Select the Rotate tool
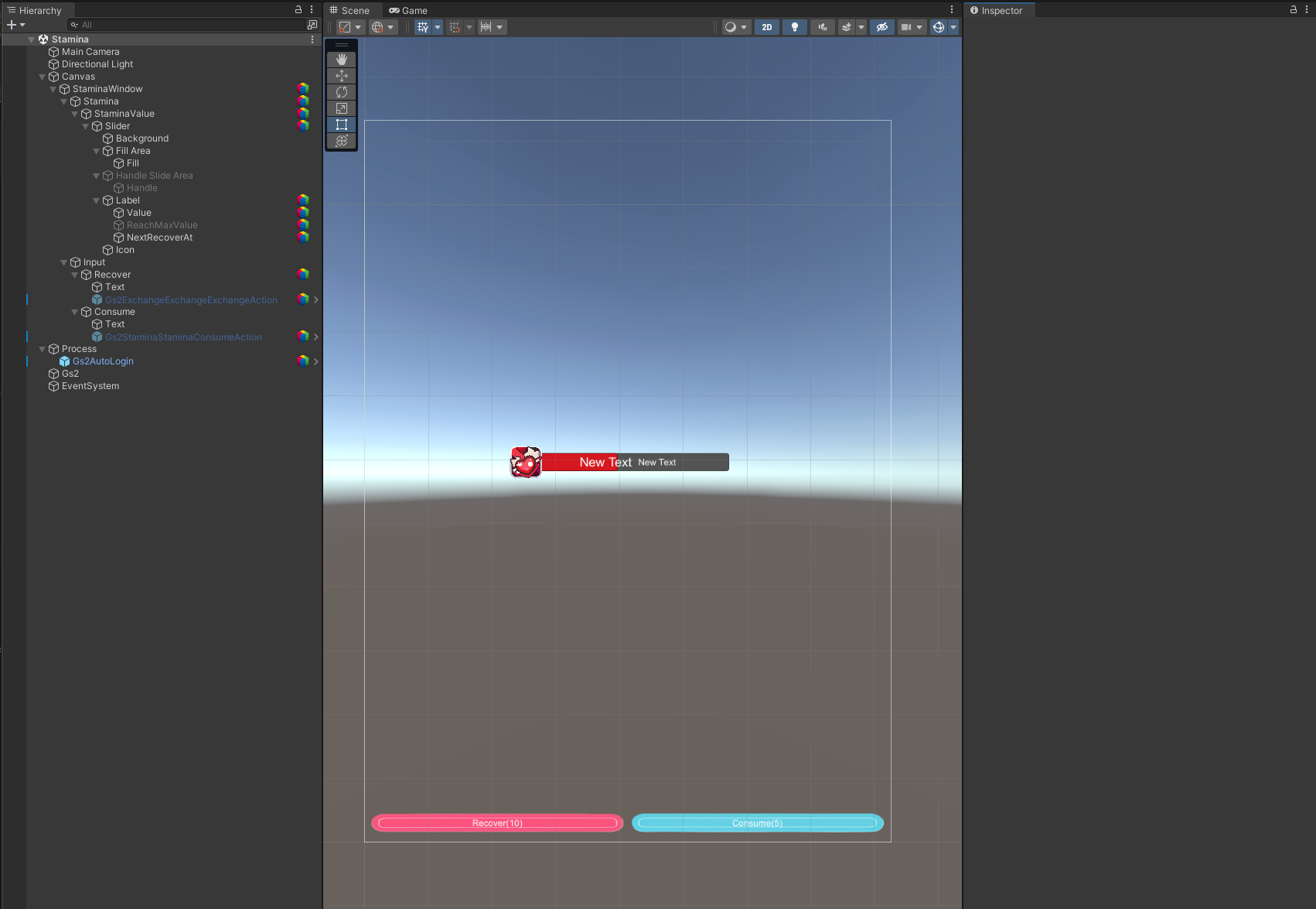The image size is (1316, 909). click(x=342, y=92)
